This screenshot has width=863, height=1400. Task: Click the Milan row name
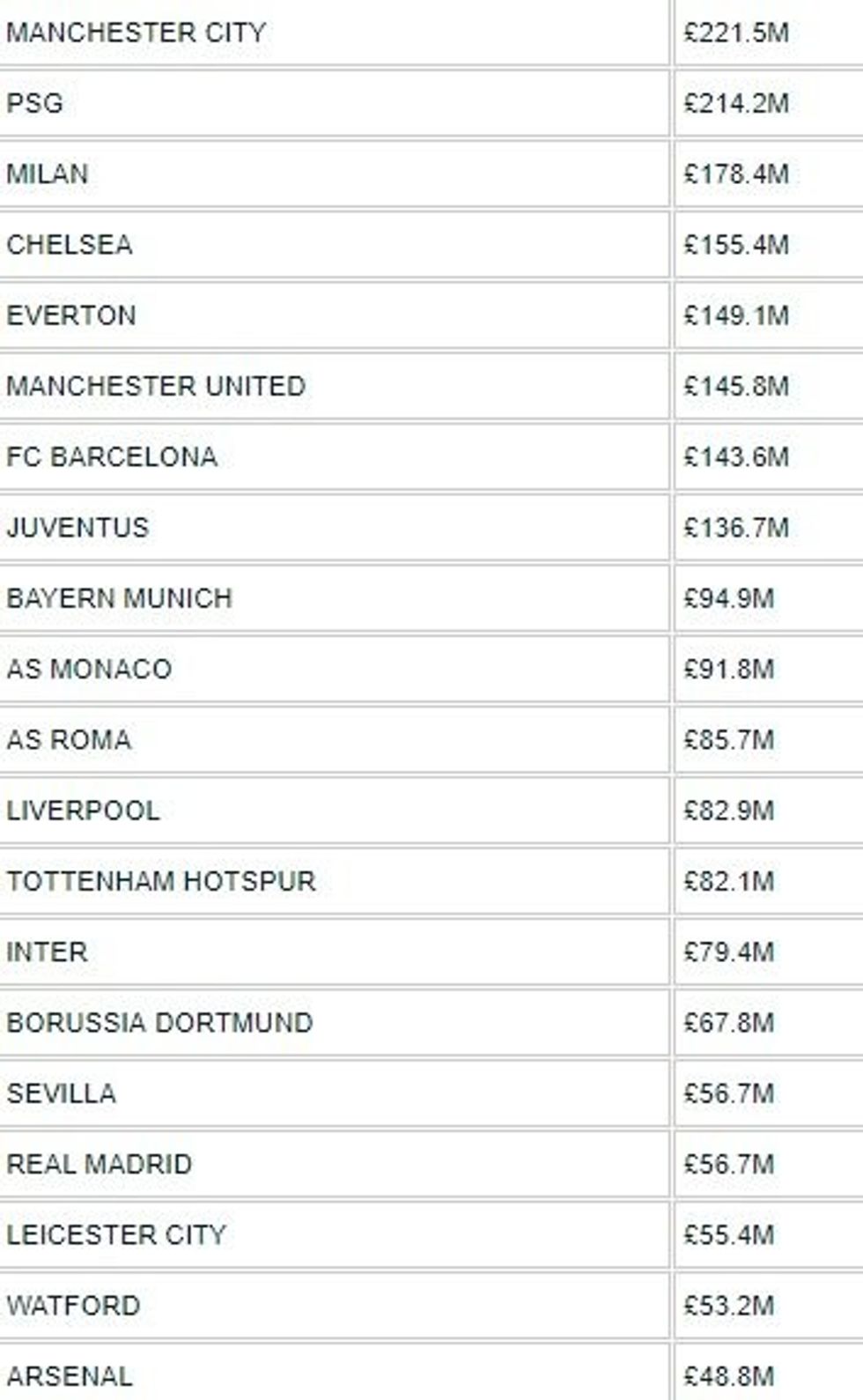[x=47, y=174]
